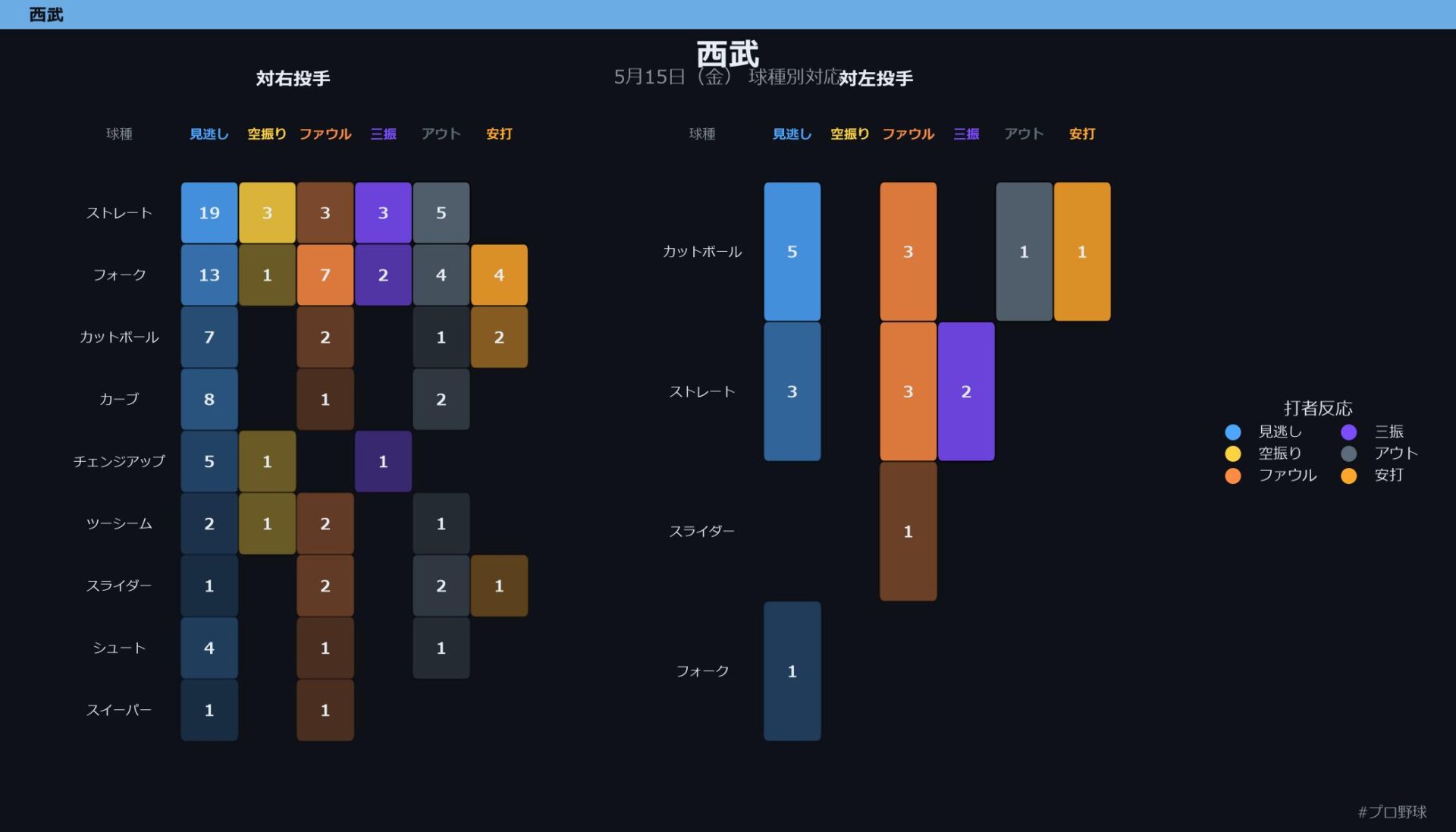This screenshot has width=1456, height=832.
Task: Click the 安打 column header under 対左投手
Action: 1082,134
